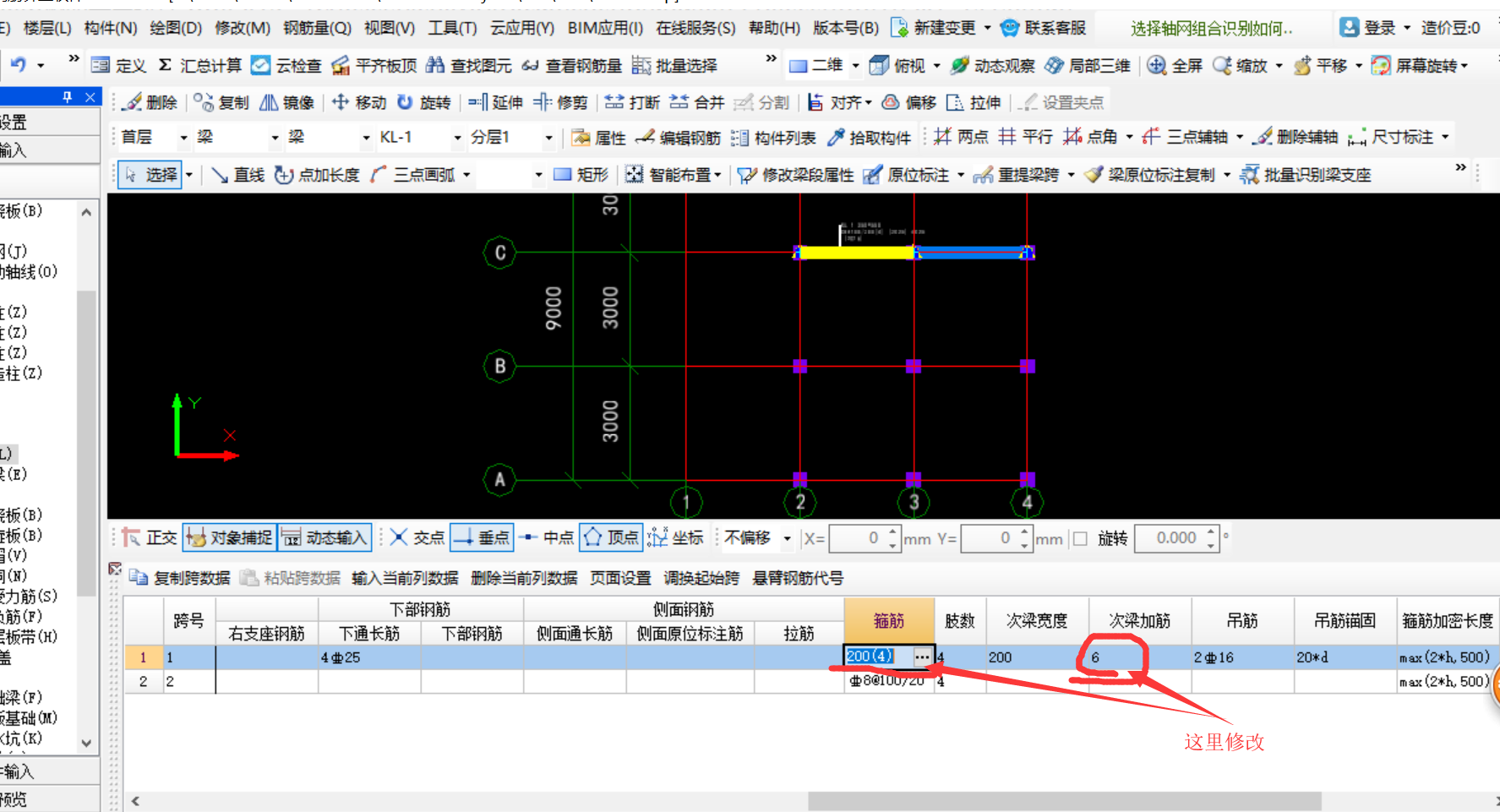Open 编辑钢筋 edit rebar
Viewport: 1500px width, 812px height.
click(678, 138)
